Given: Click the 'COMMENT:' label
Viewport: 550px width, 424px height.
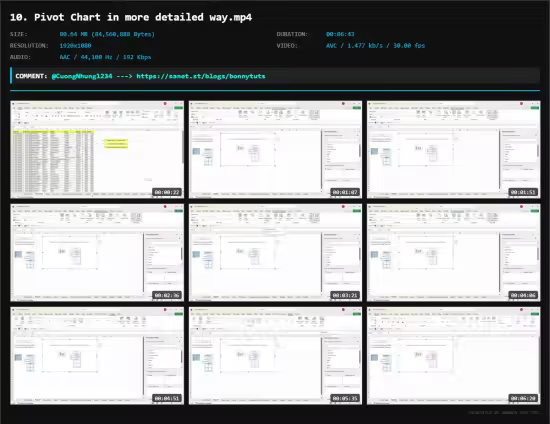Looking at the screenshot, I should (31, 76).
